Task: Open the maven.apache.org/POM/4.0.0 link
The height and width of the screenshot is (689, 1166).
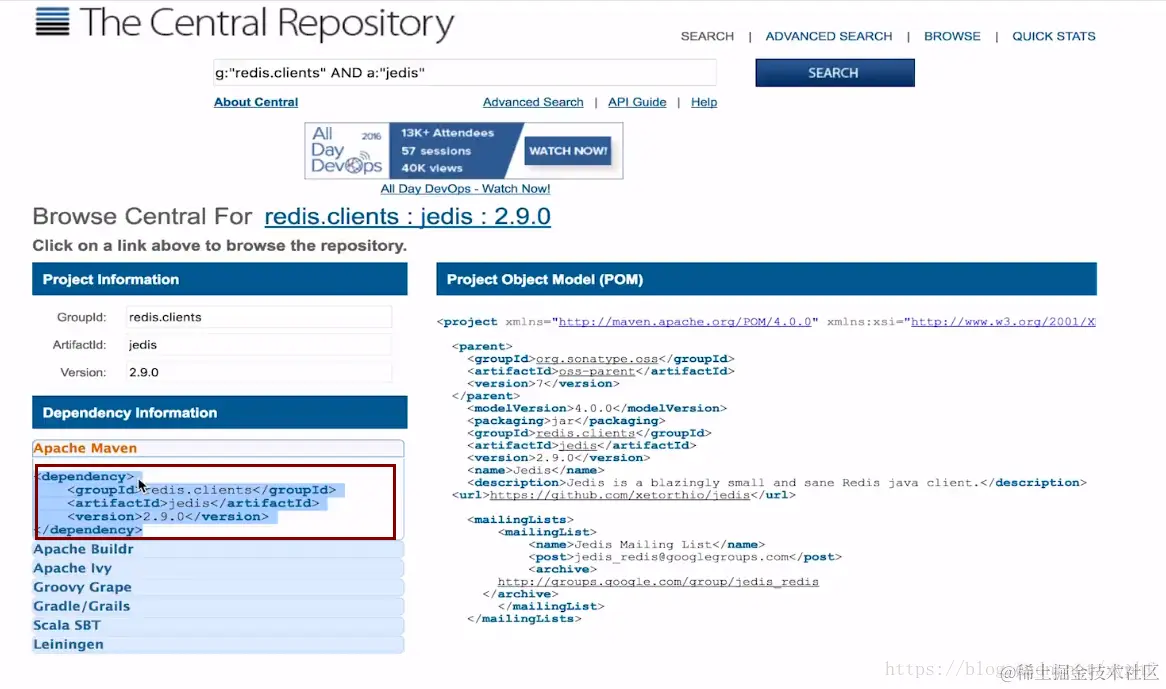Action: tap(684, 322)
